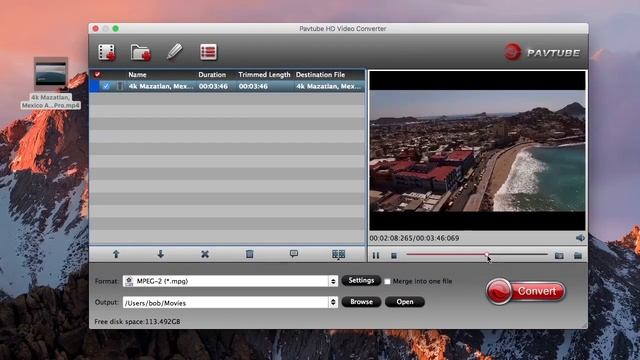Pause the preview playback

(376, 256)
